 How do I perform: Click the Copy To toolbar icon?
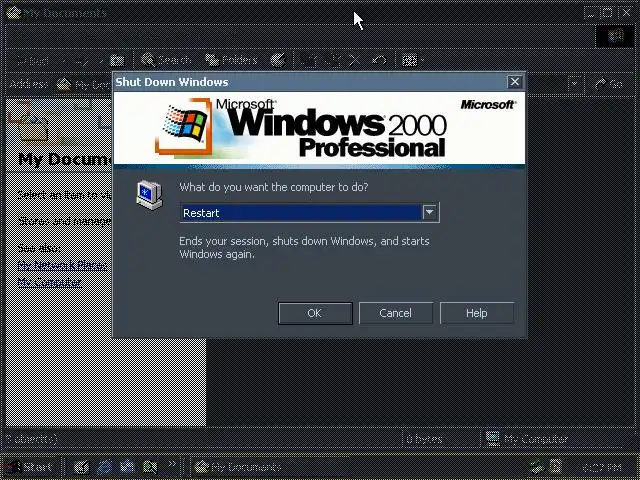[332, 60]
